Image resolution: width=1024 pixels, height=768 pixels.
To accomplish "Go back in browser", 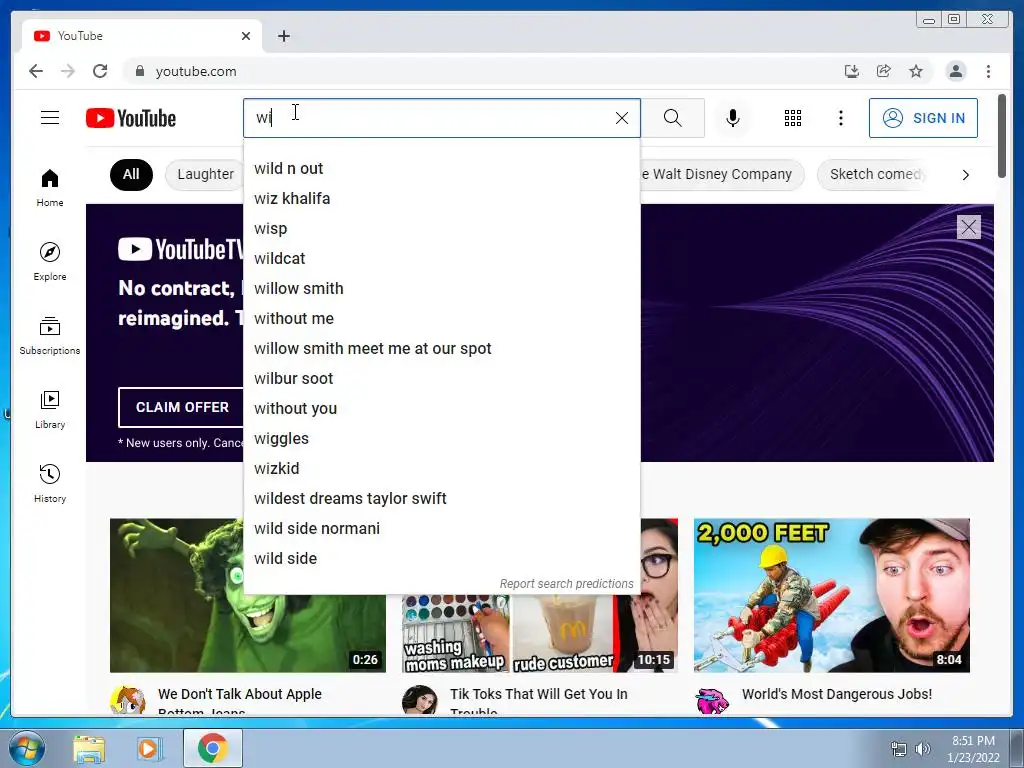I will click(x=36, y=71).
